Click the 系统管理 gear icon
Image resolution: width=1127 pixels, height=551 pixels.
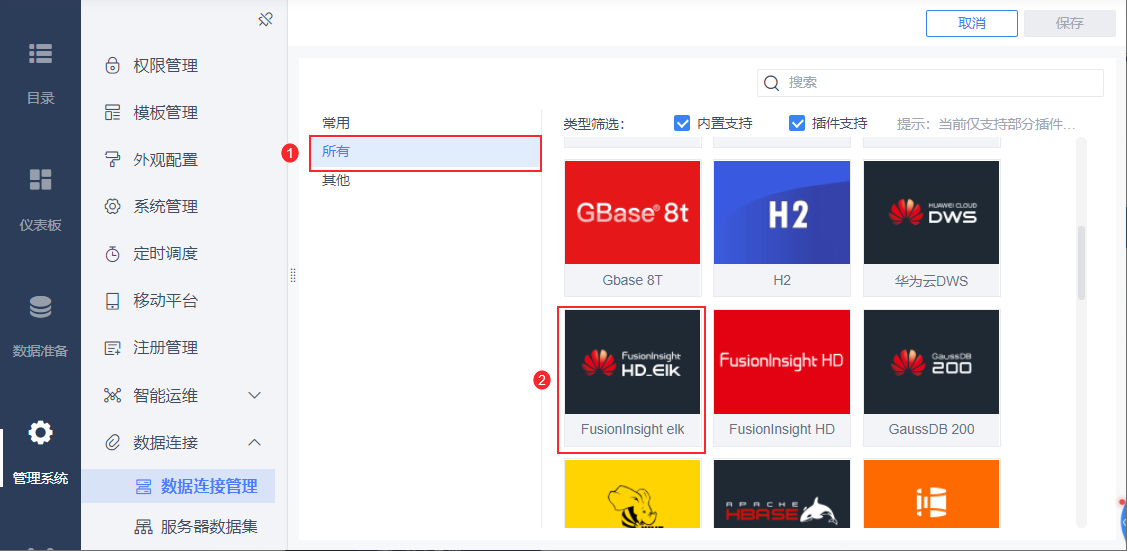click(x=112, y=207)
